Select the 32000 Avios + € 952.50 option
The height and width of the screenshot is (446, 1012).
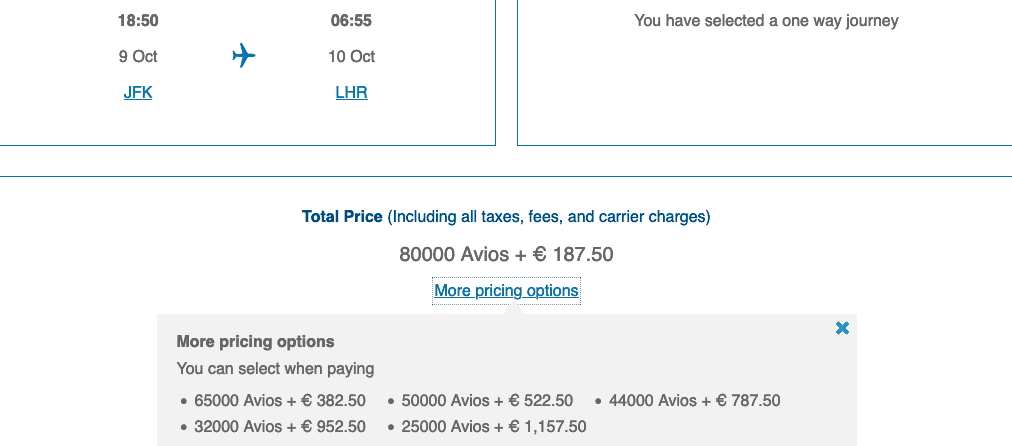point(280,426)
